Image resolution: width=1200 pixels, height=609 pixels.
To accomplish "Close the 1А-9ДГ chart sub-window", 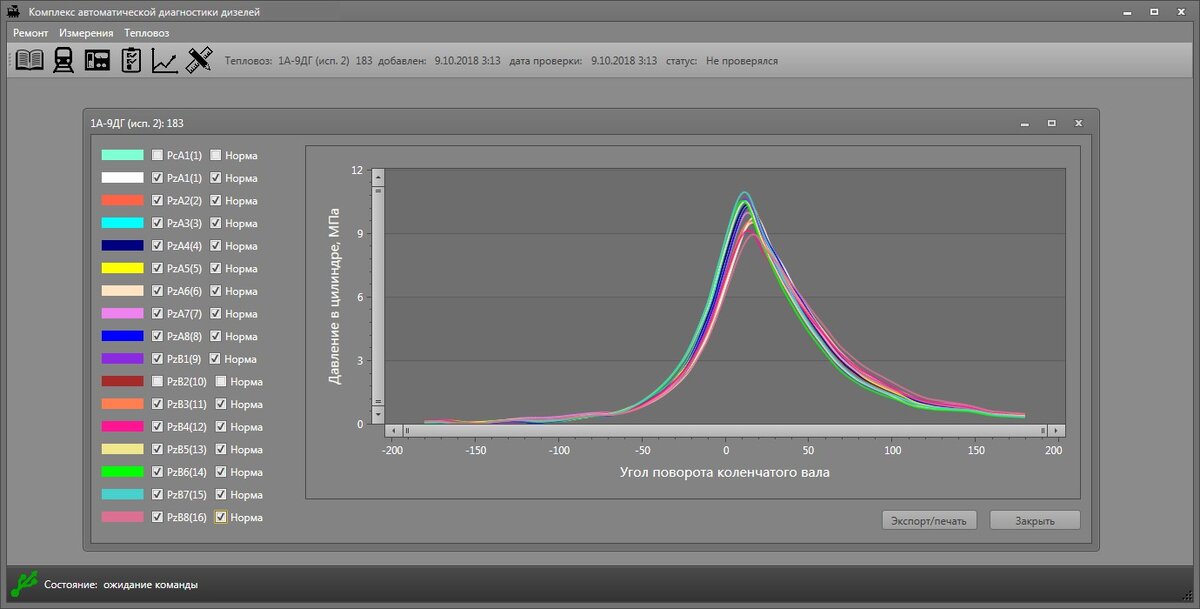I will click(x=1078, y=123).
